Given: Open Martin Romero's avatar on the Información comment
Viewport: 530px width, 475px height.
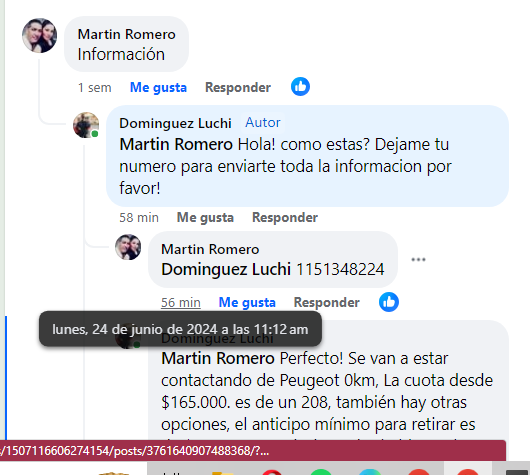Looking at the screenshot, I should pos(40,35).
